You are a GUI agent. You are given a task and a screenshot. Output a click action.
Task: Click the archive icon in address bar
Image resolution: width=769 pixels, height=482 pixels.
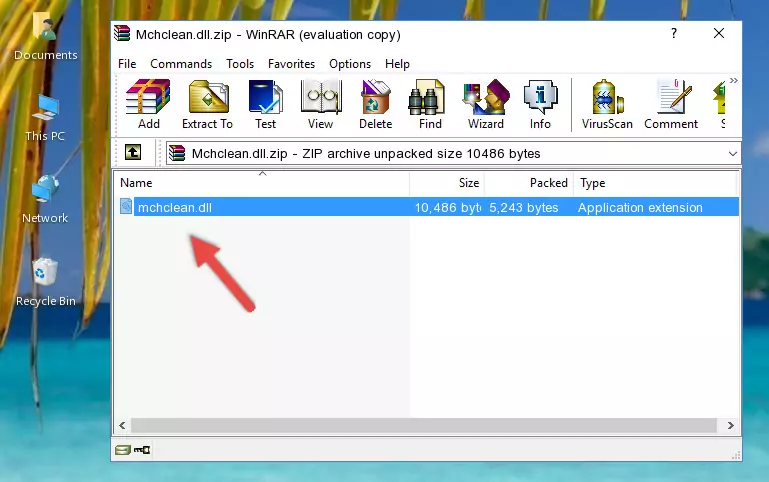177,153
